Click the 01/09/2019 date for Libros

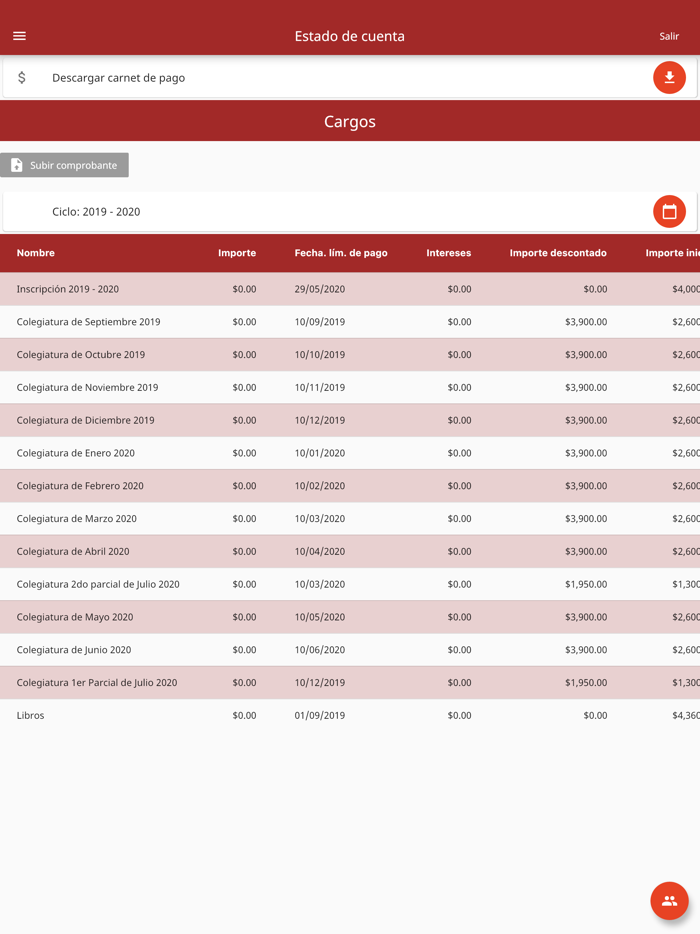(320, 715)
